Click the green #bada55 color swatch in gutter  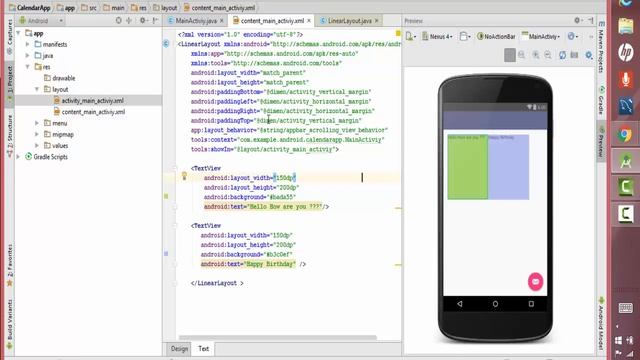pyautogui.click(x=166, y=196)
